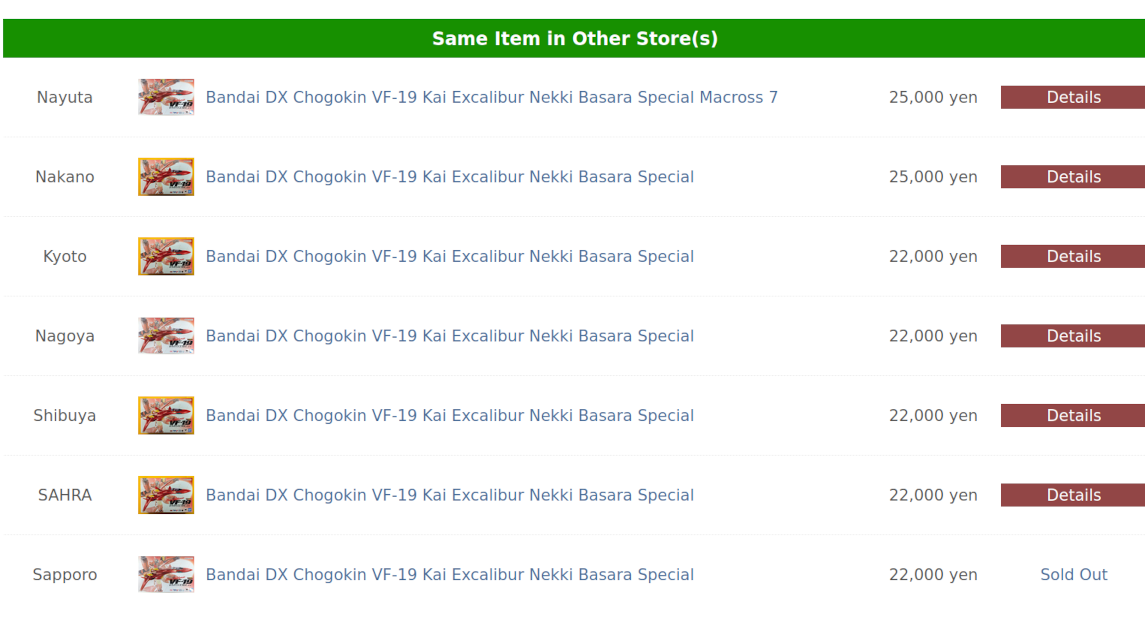Follow the Kyoto store item title link
This screenshot has height=626, width=1145.
pos(449,257)
